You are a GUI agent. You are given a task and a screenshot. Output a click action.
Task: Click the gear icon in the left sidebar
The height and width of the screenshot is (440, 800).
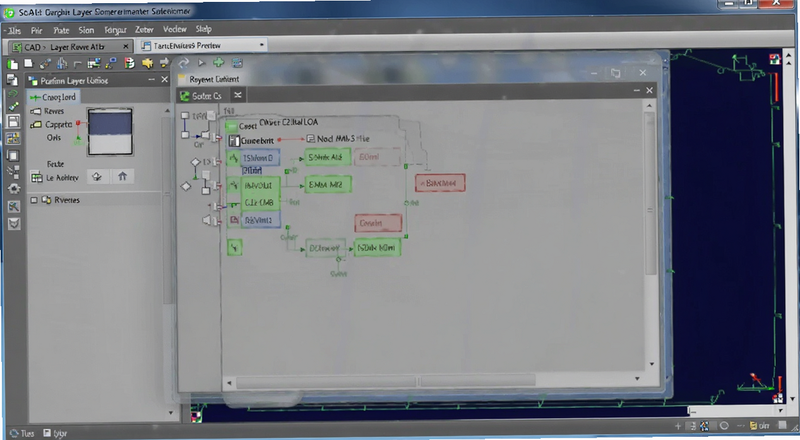pos(14,189)
